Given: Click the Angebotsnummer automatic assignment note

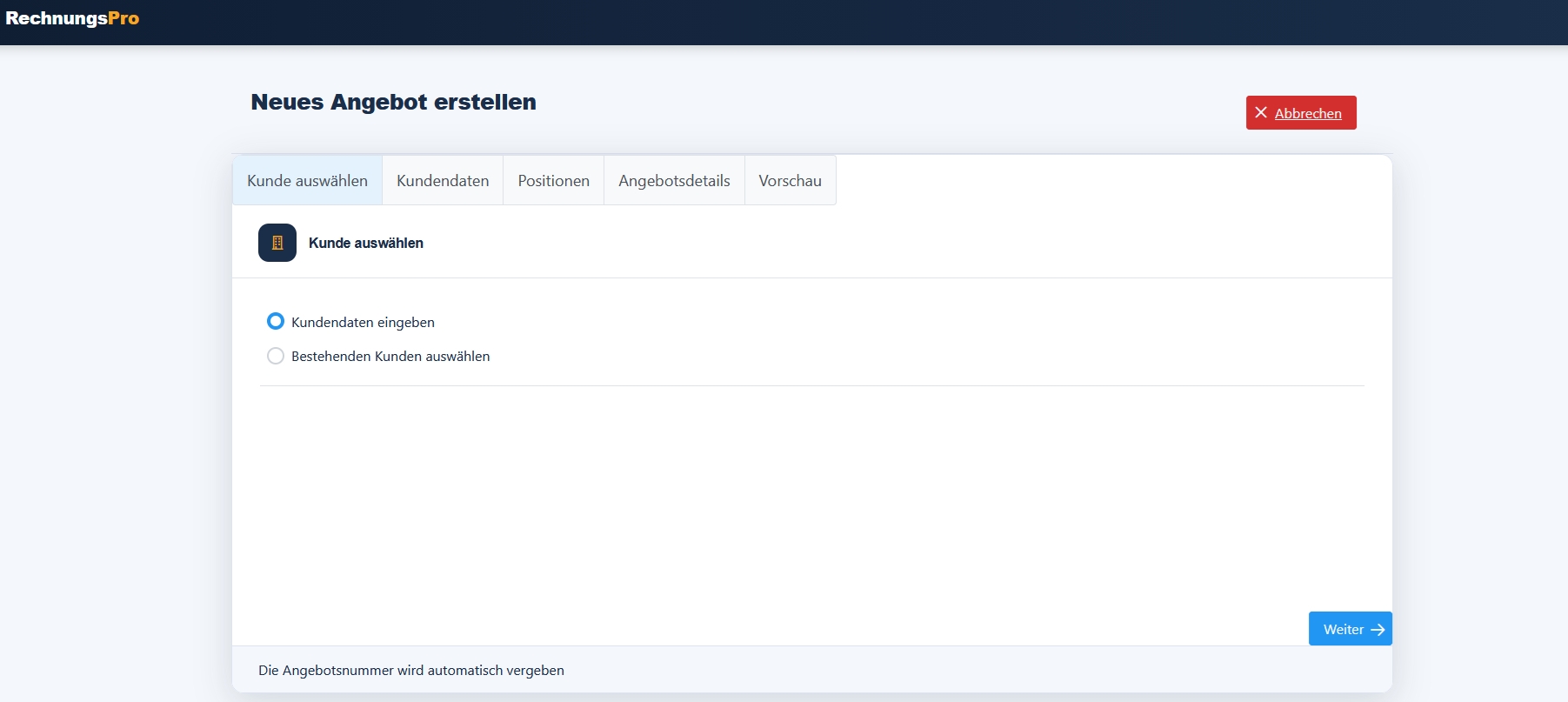Looking at the screenshot, I should click(411, 670).
